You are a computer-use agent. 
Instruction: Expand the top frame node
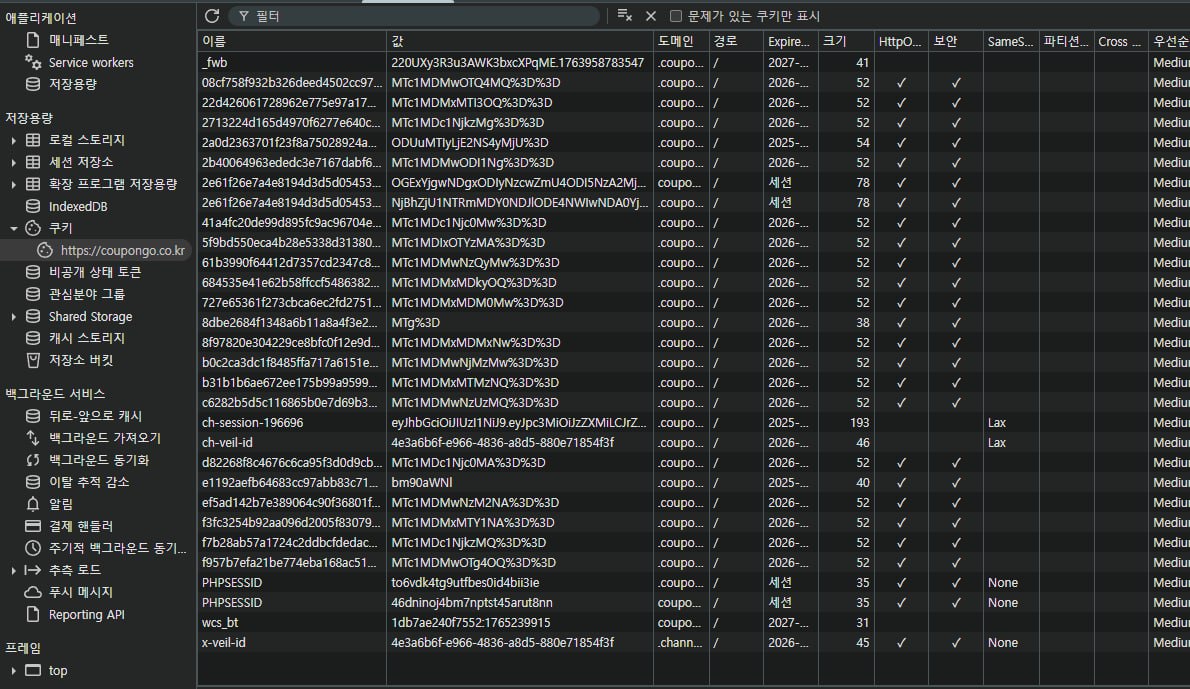tap(14, 671)
